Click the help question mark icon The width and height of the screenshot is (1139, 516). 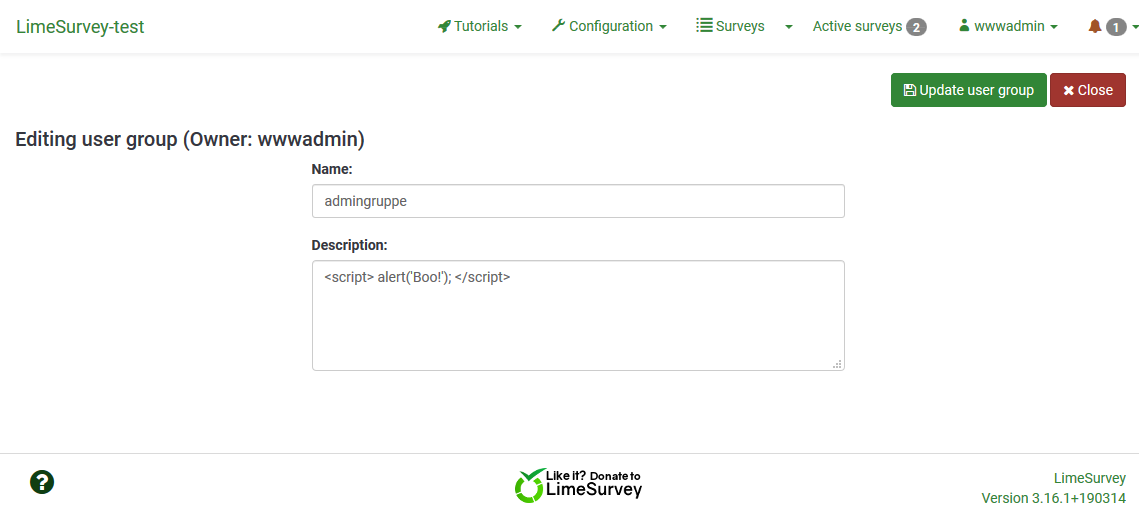pyautogui.click(x=42, y=482)
